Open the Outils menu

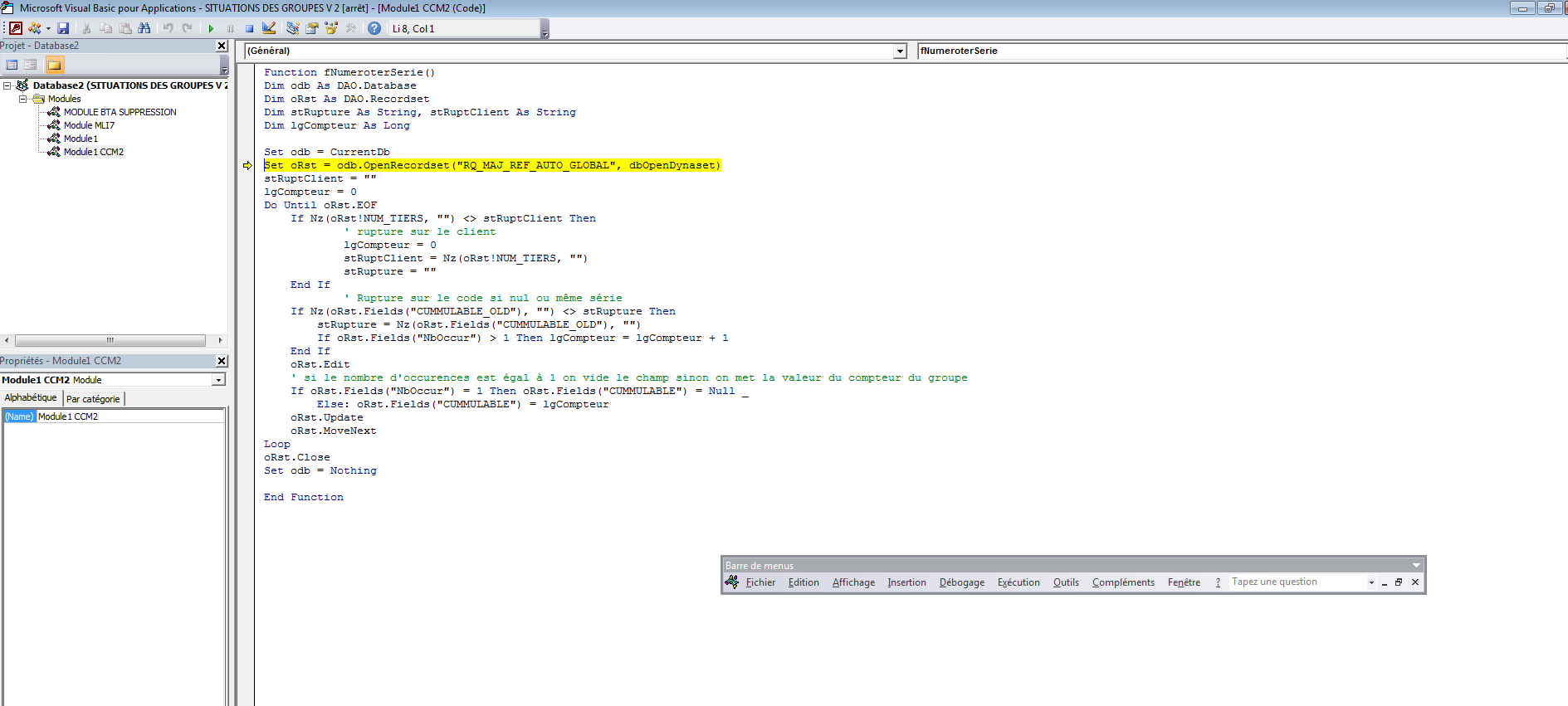coord(1066,582)
